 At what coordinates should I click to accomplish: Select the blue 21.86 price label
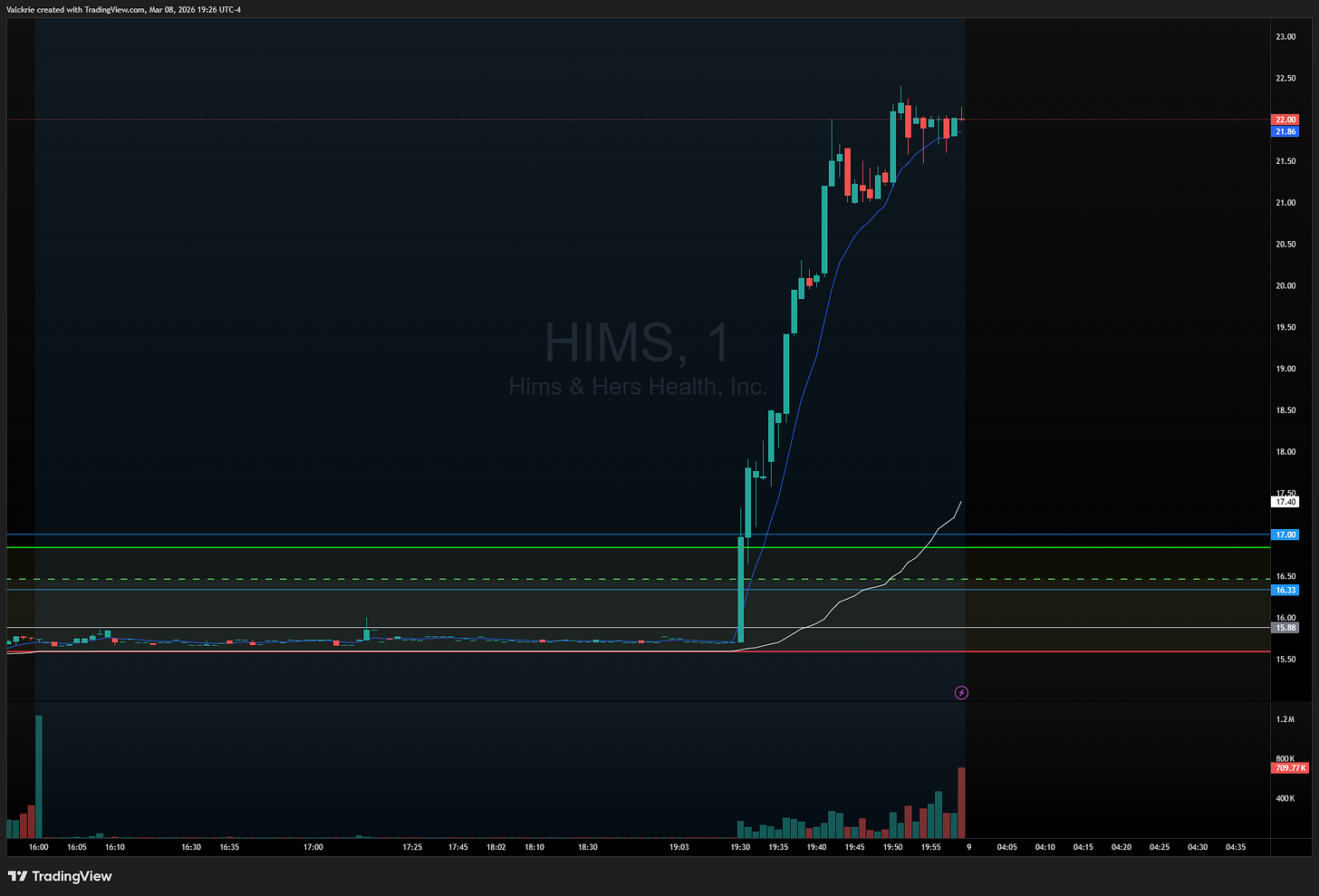tap(1285, 131)
